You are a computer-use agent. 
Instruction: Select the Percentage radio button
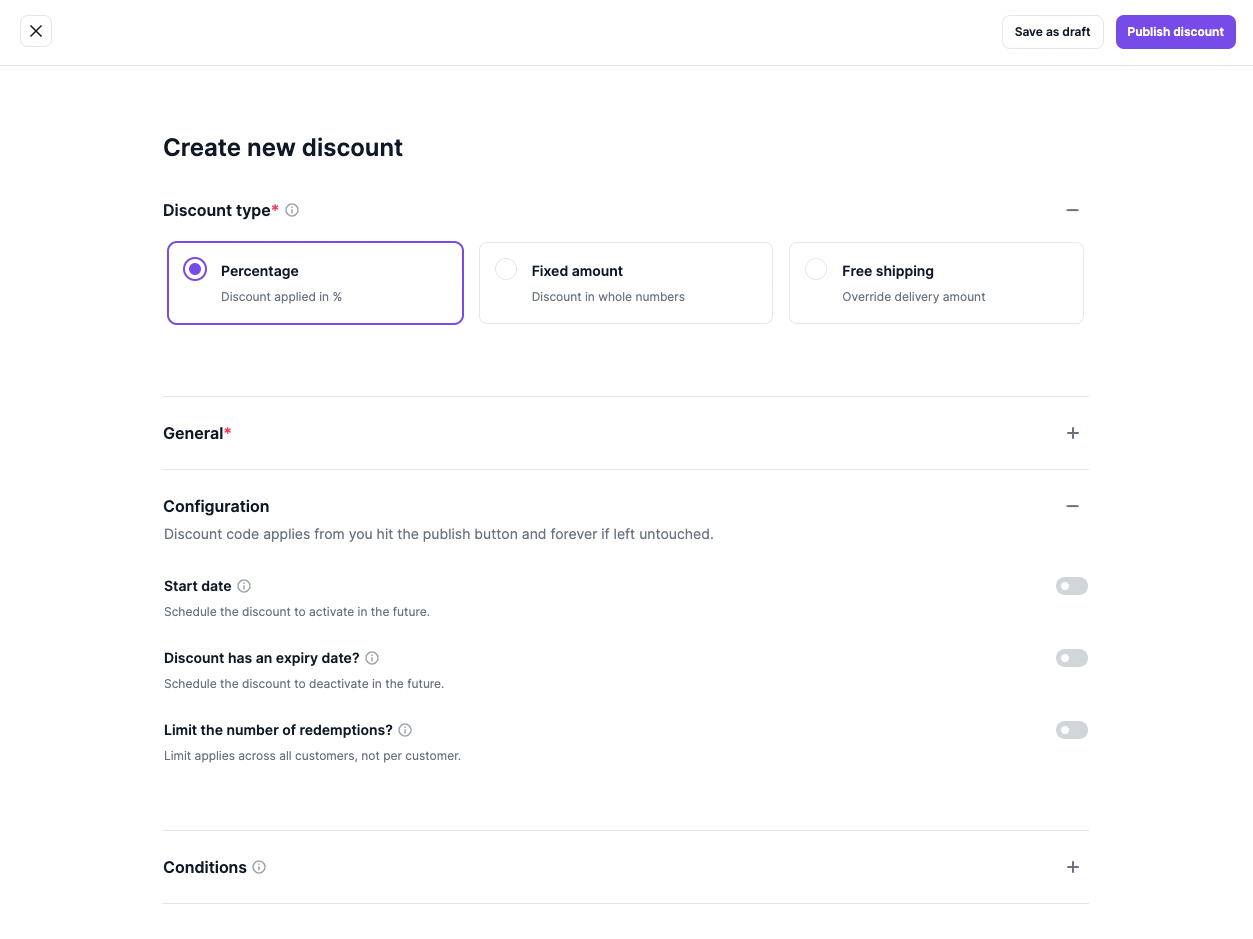click(195, 269)
